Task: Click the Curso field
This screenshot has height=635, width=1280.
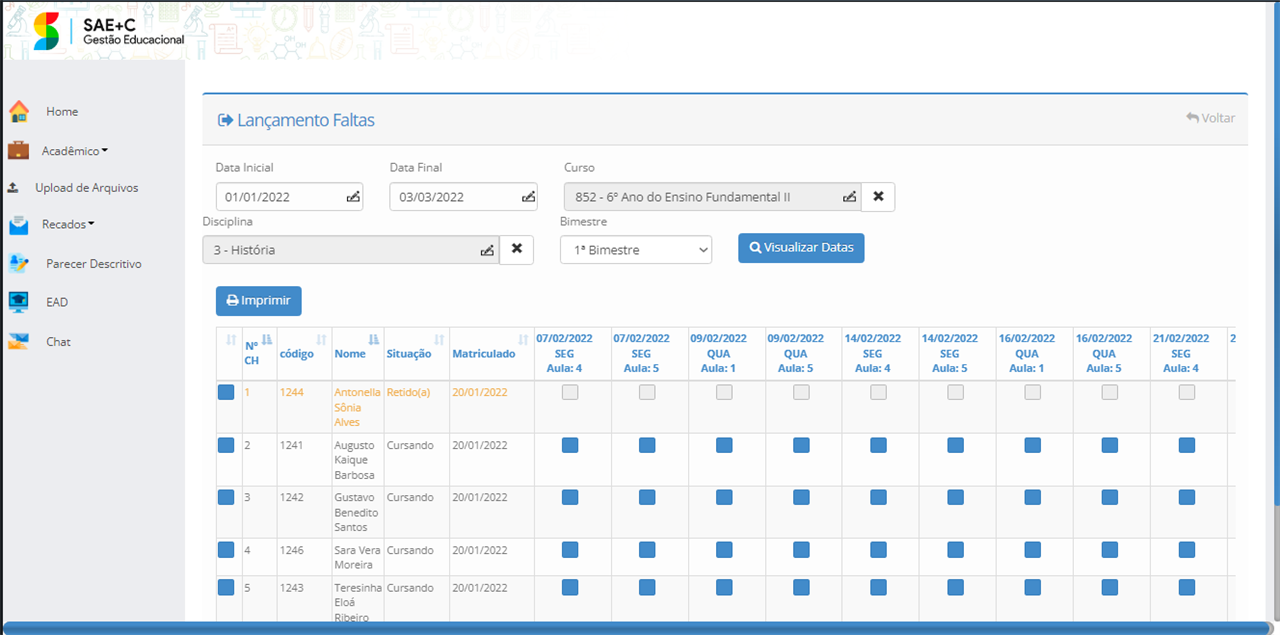Action: (713, 197)
